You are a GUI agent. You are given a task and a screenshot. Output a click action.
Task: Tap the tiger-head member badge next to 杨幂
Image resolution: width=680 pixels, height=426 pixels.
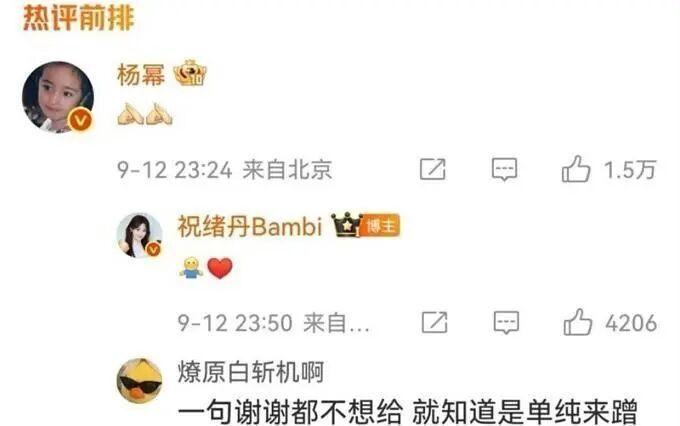[x=190, y=73]
